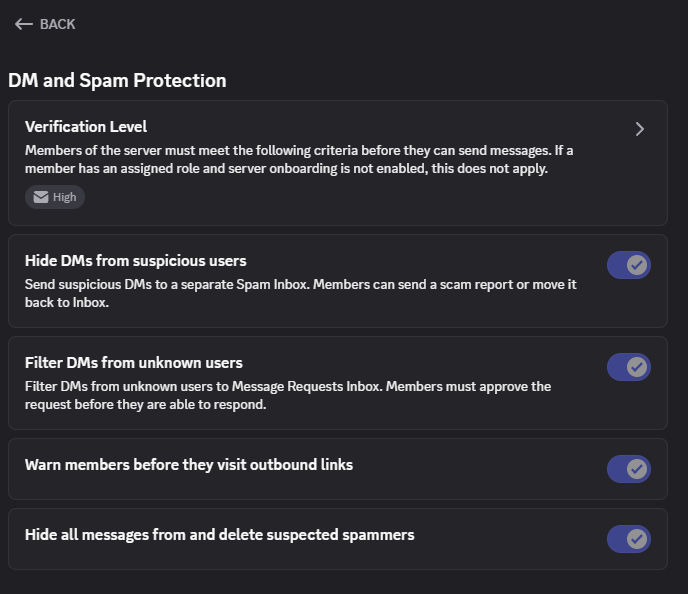Disable Hide DMs from suspicious users toggle
This screenshot has height=594, width=688.
pyautogui.click(x=629, y=265)
